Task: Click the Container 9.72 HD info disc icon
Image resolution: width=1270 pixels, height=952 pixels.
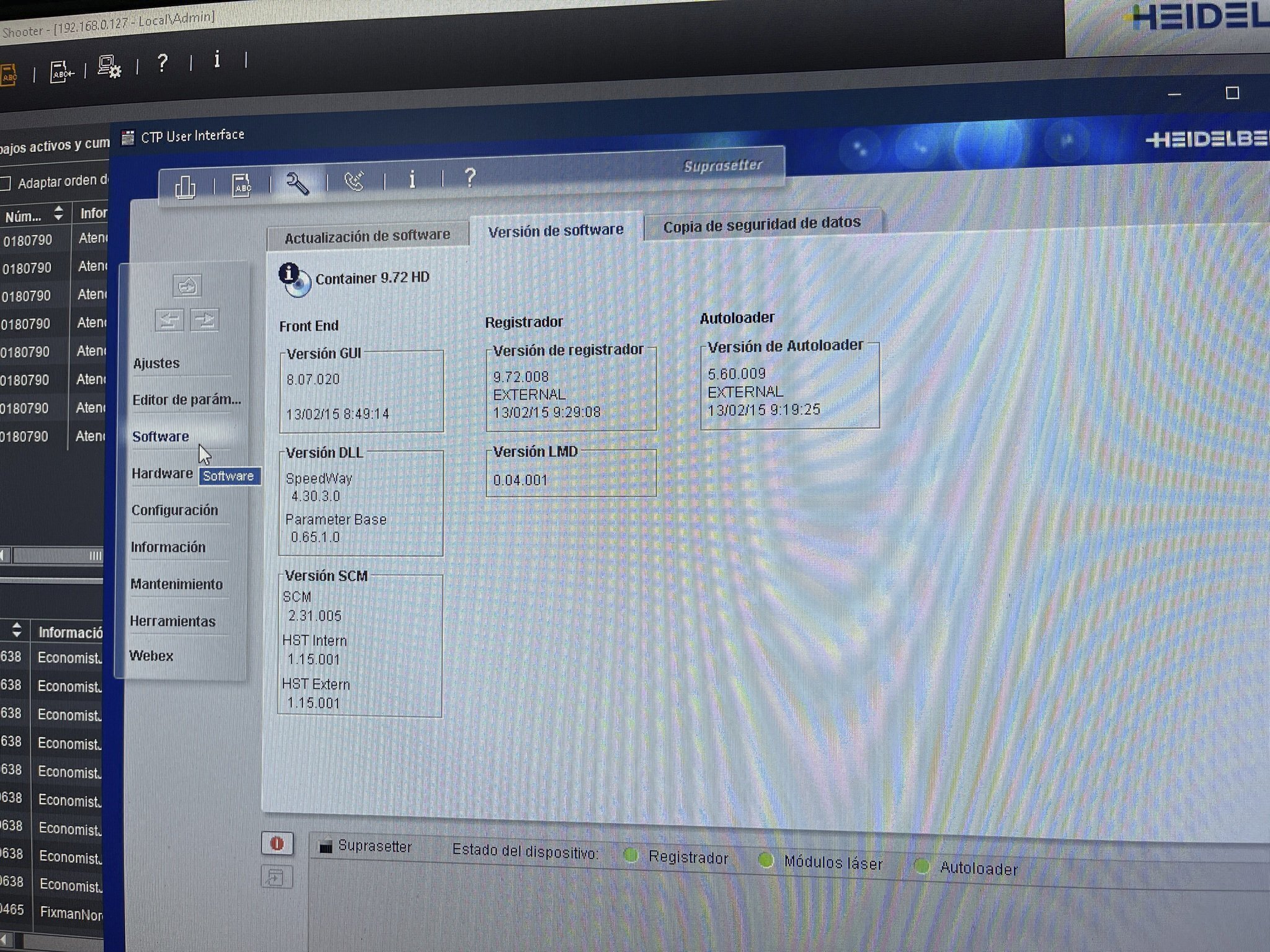Action: [294, 280]
